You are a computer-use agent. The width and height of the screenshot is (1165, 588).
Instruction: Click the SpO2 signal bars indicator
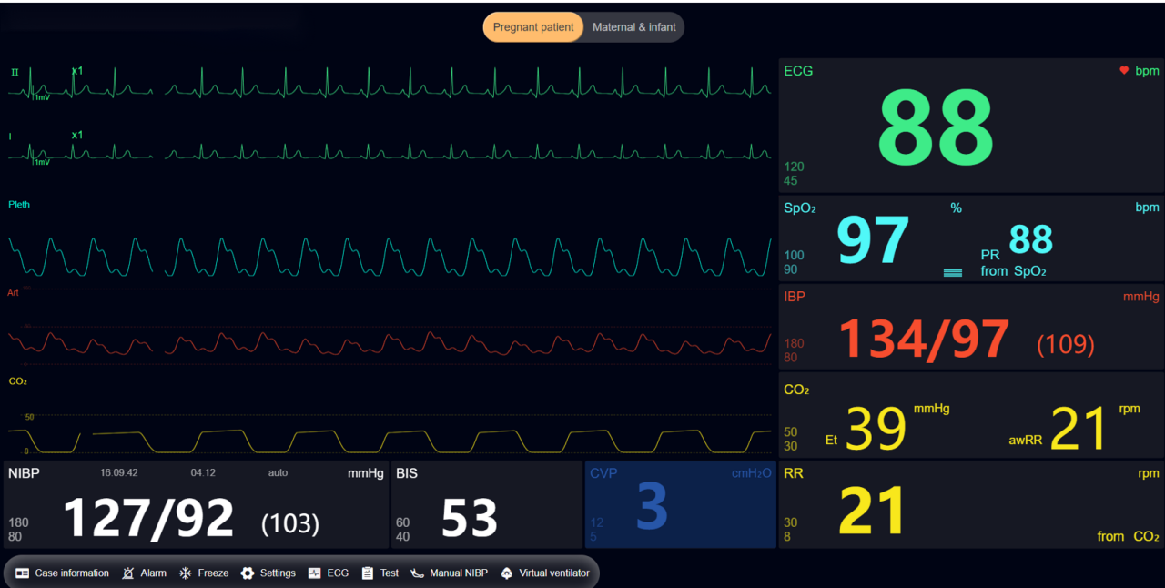pos(953,272)
